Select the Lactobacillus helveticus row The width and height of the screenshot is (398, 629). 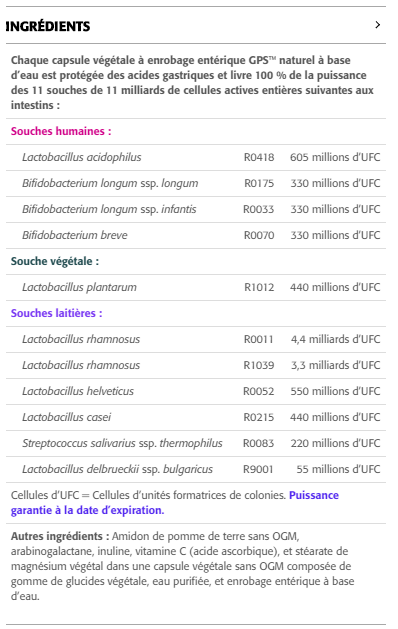pyautogui.click(x=196, y=391)
